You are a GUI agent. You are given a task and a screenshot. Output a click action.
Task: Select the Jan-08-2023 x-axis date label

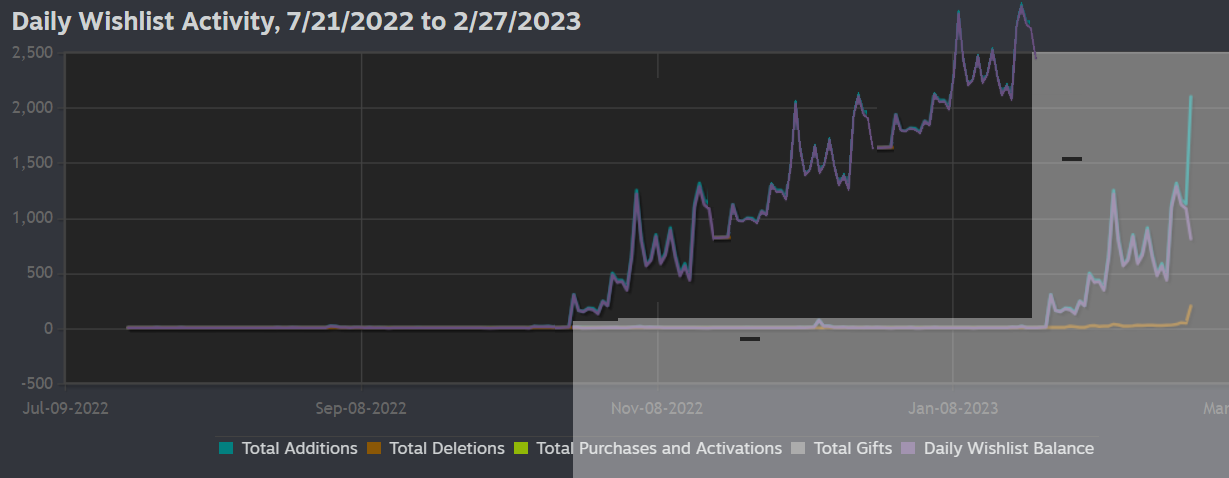[x=953, y=408]
